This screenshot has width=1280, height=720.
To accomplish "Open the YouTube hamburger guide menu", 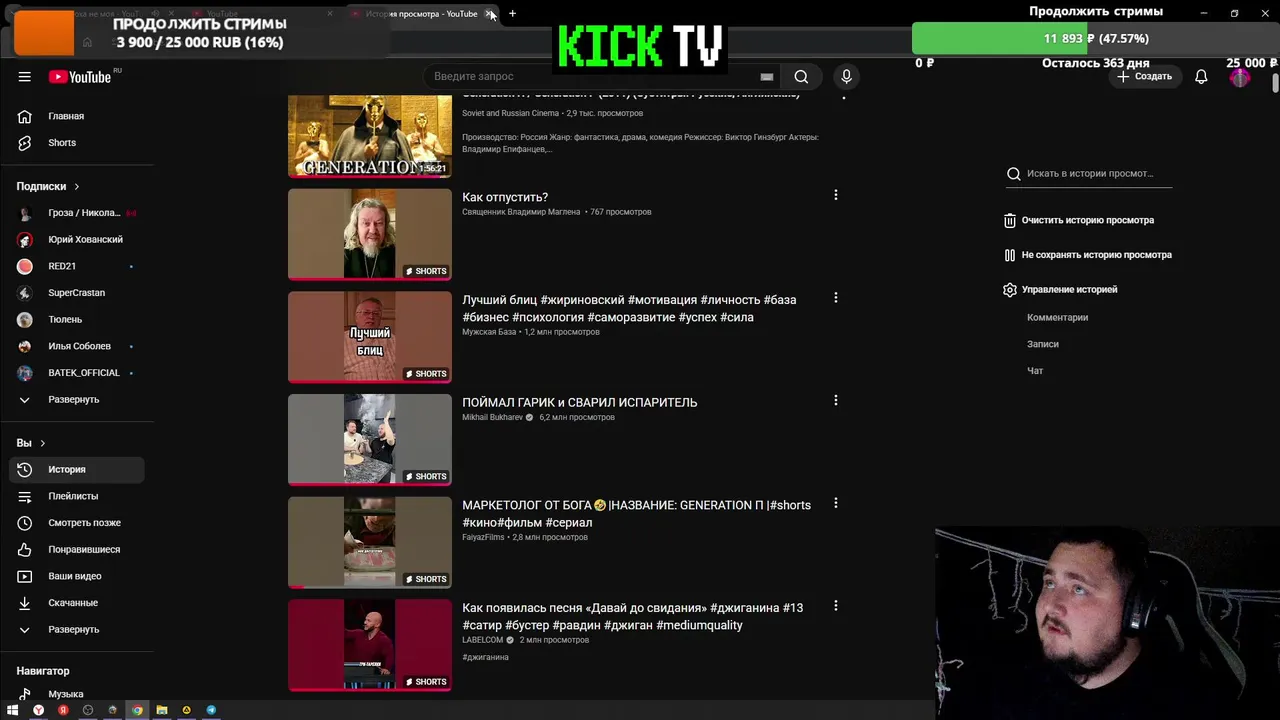I will [x=24, y=77].
